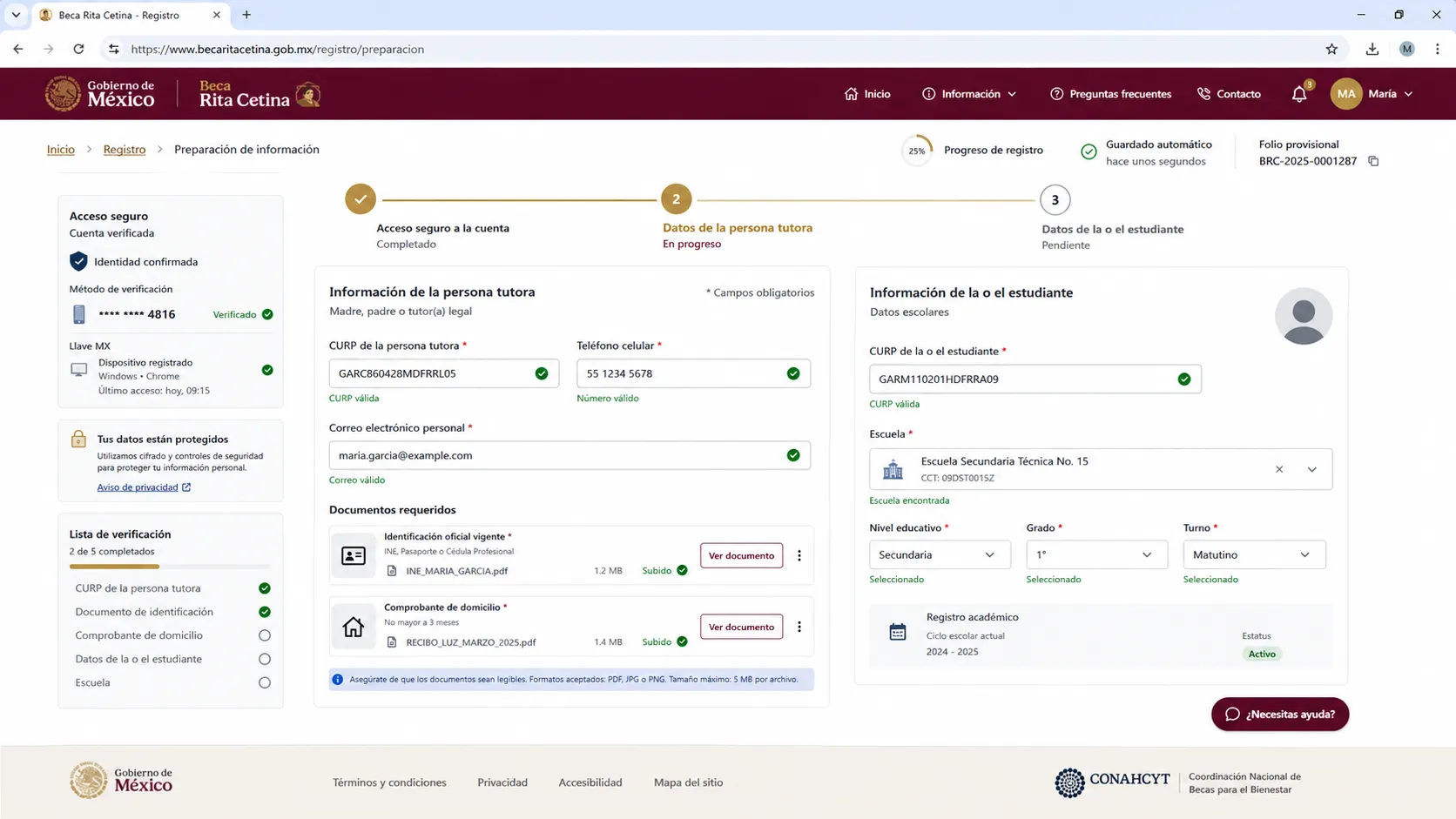
Task: Open the Grado dropdown
Action: (1096, 554)
